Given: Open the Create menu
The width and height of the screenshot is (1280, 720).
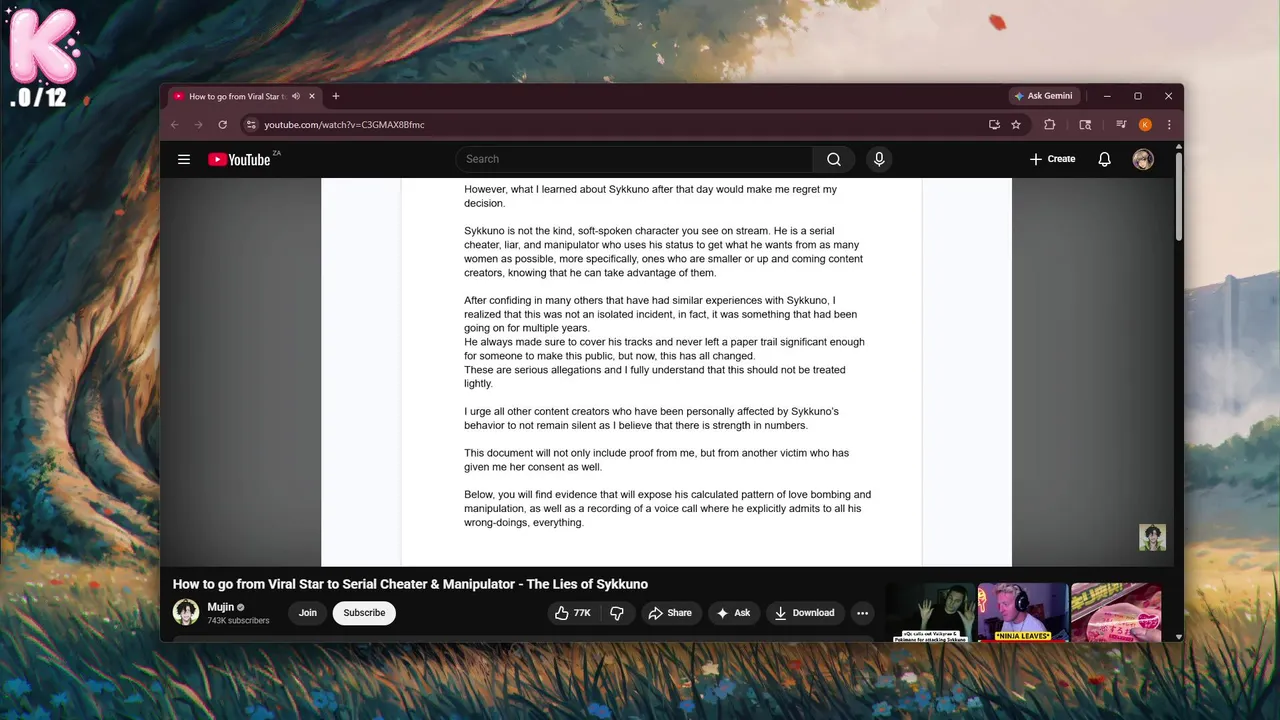Looking at the screenshot, I should click(1052, 159).
